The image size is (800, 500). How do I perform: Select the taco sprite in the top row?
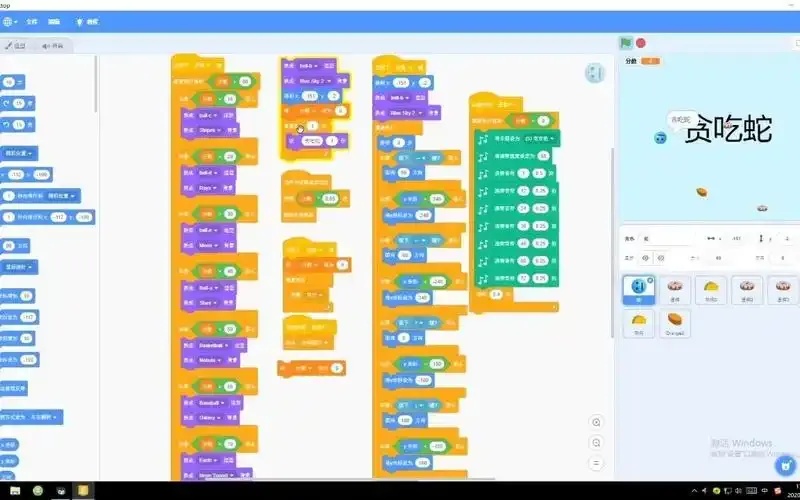711,290
